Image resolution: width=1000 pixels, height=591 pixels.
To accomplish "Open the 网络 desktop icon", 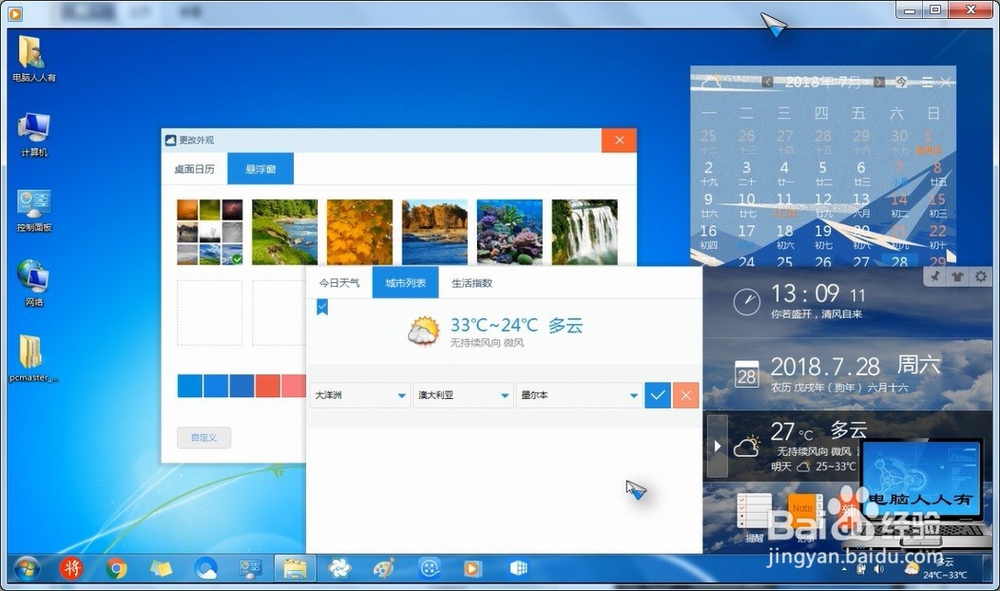I will (x=33, y=283).
